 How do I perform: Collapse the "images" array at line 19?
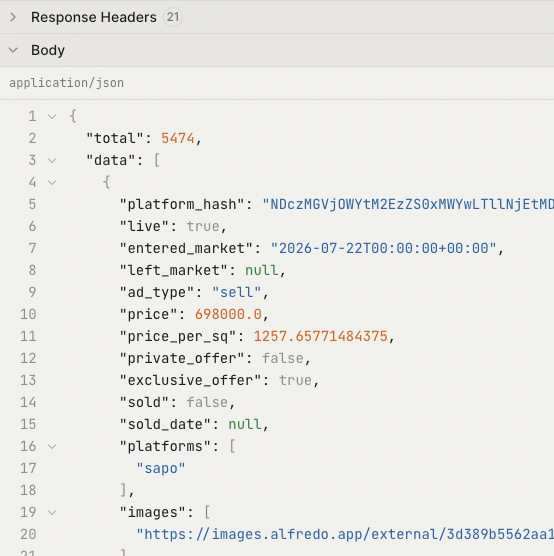click(52, 512)
